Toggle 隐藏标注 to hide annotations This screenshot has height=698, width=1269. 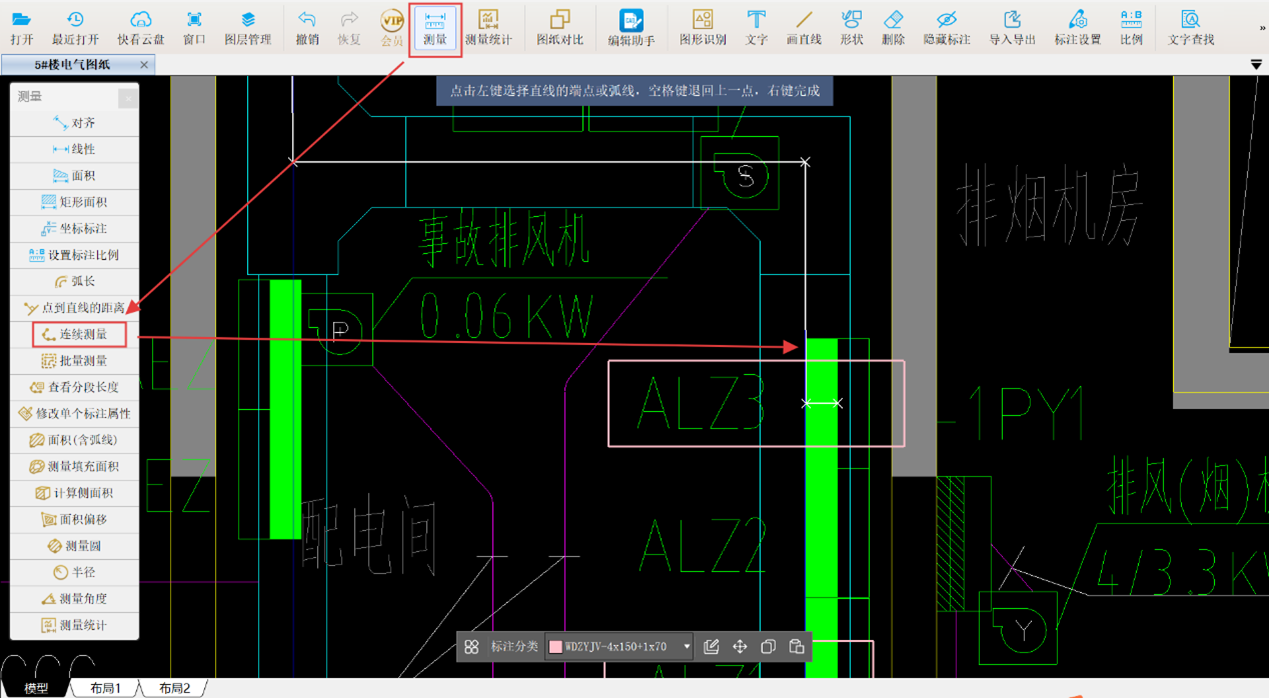(x=946, y=28)
